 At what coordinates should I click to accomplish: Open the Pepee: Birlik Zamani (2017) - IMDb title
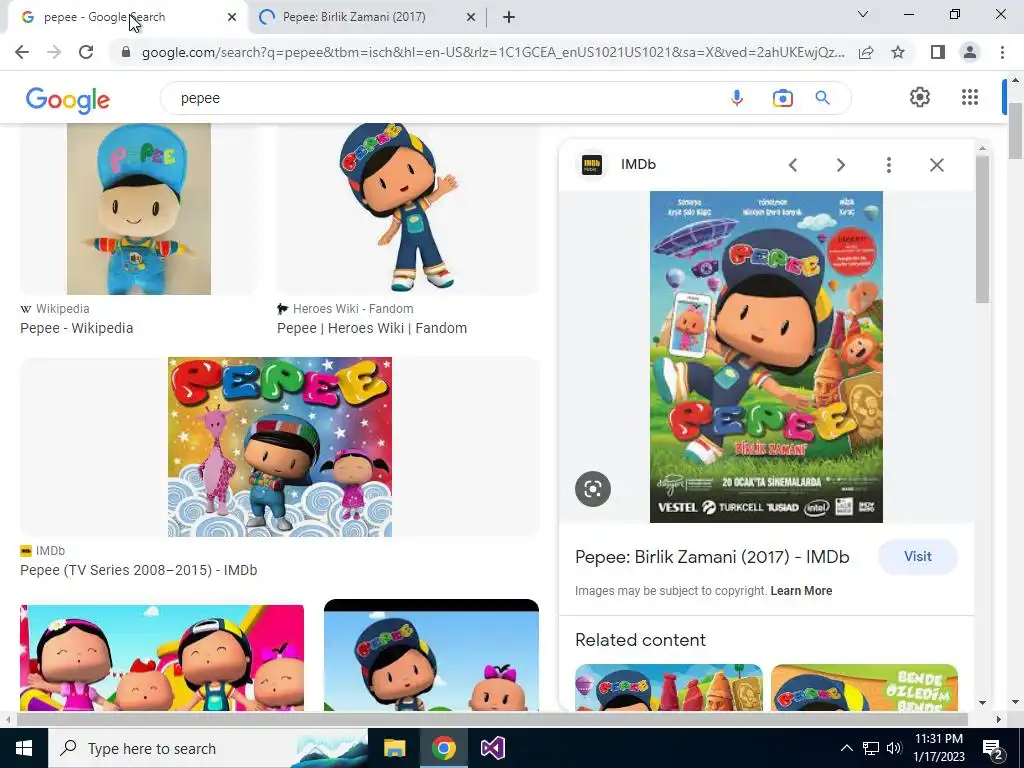tap(712, 557)
